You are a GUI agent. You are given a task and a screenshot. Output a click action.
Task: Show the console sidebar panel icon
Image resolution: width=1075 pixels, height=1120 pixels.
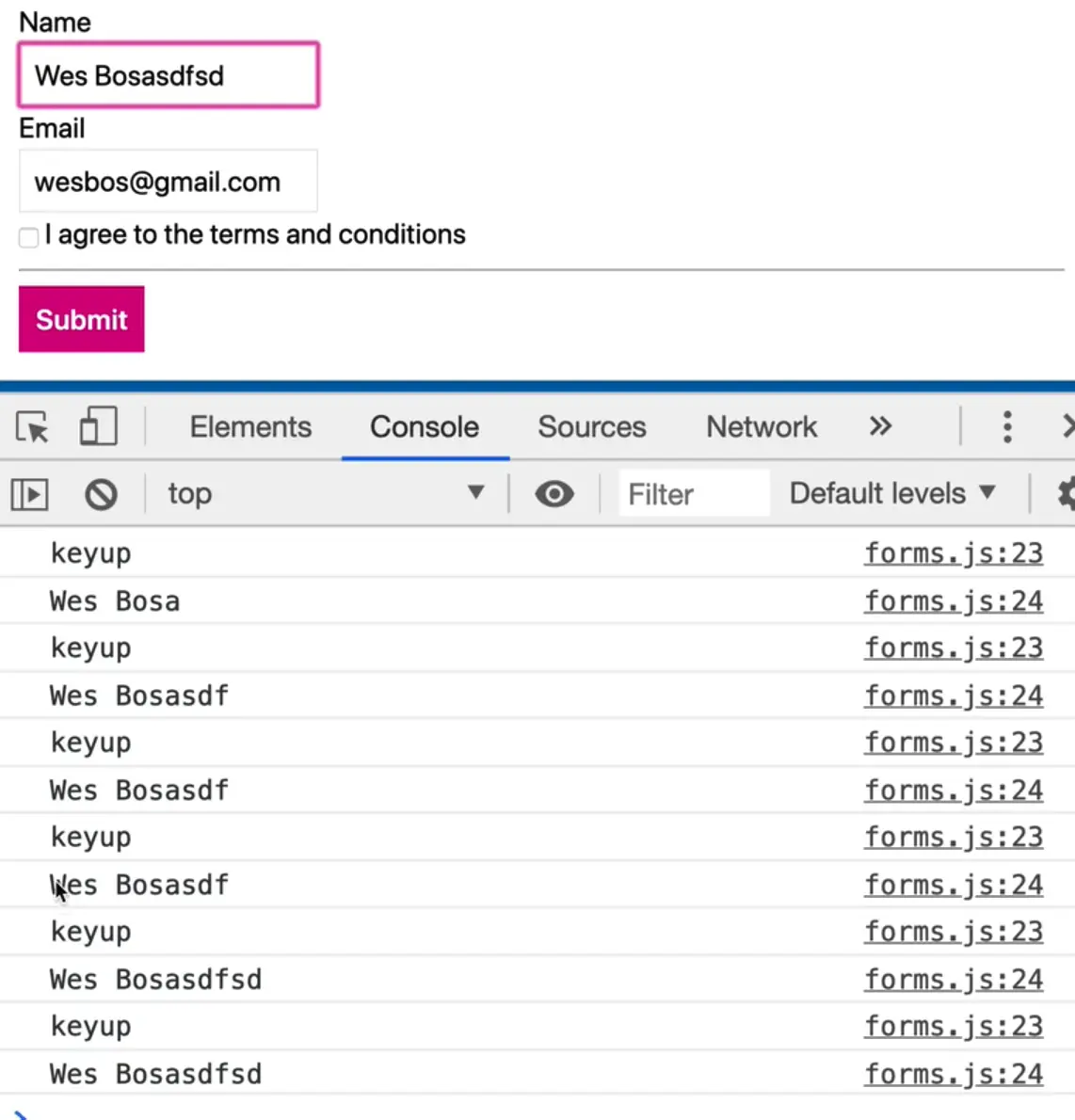coord(29,494)
